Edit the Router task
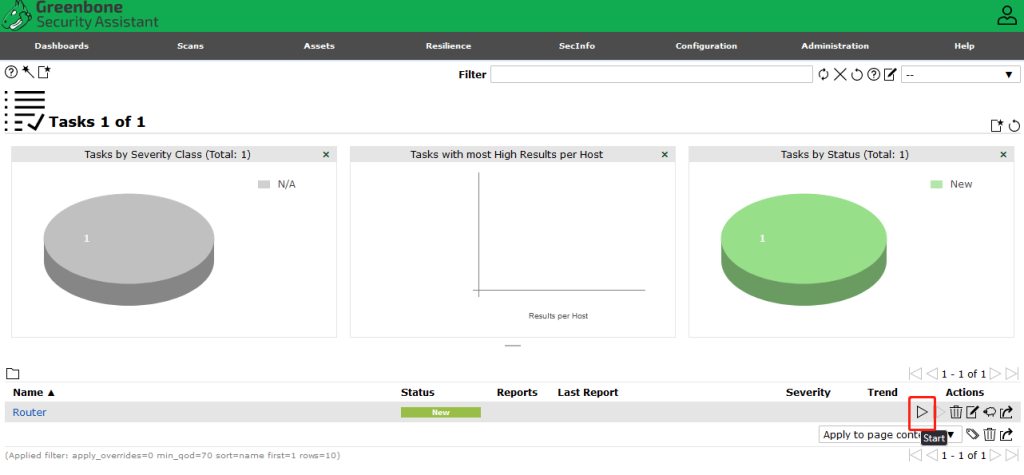 [972, 412]
